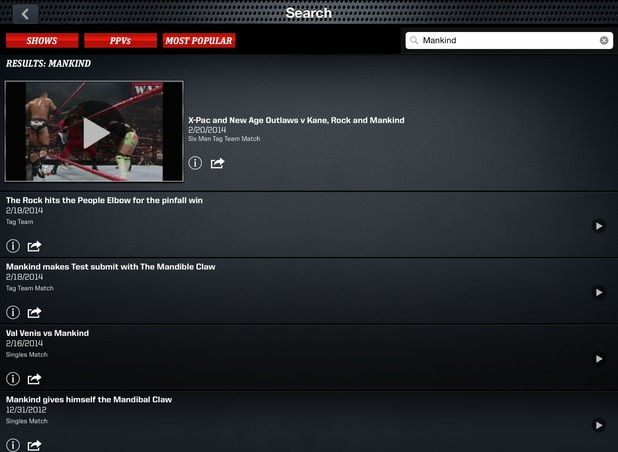Open title 'X-Pac and New Age Outlaws v Kane, Rock and Mankind'
Viewport: 618px width, 452px height.
pyautogui.click(x=296, y=120)
